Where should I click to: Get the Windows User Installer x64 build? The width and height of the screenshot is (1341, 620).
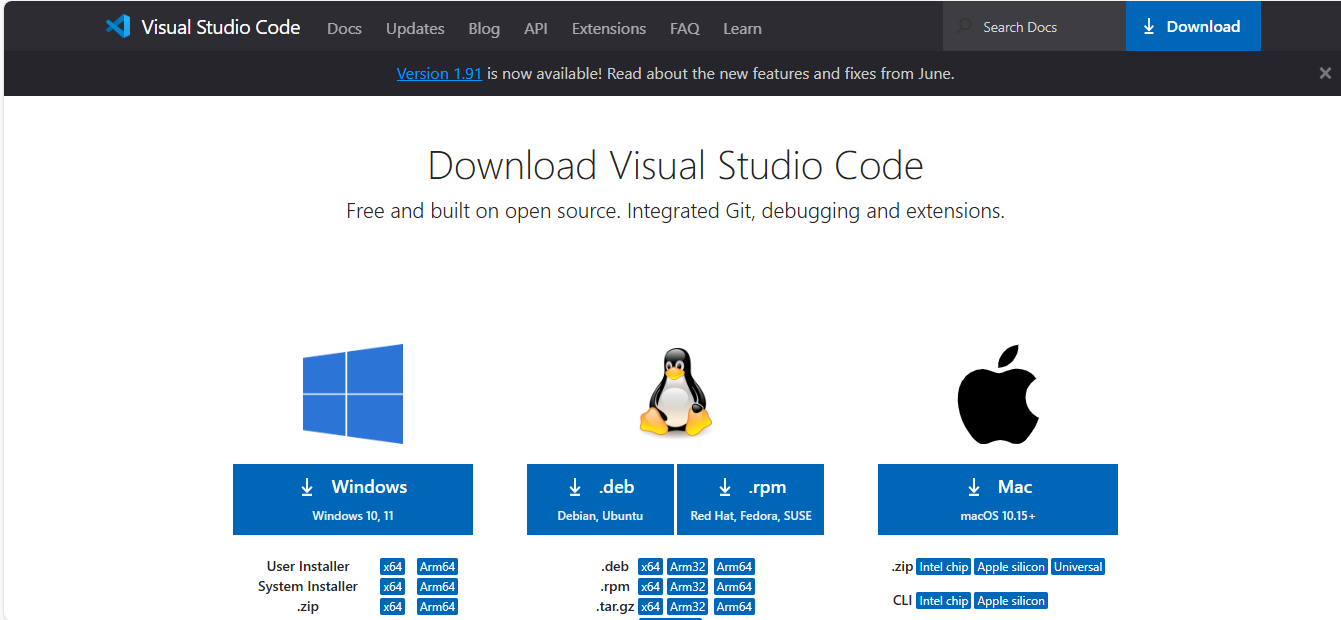(x=393, y=567)
